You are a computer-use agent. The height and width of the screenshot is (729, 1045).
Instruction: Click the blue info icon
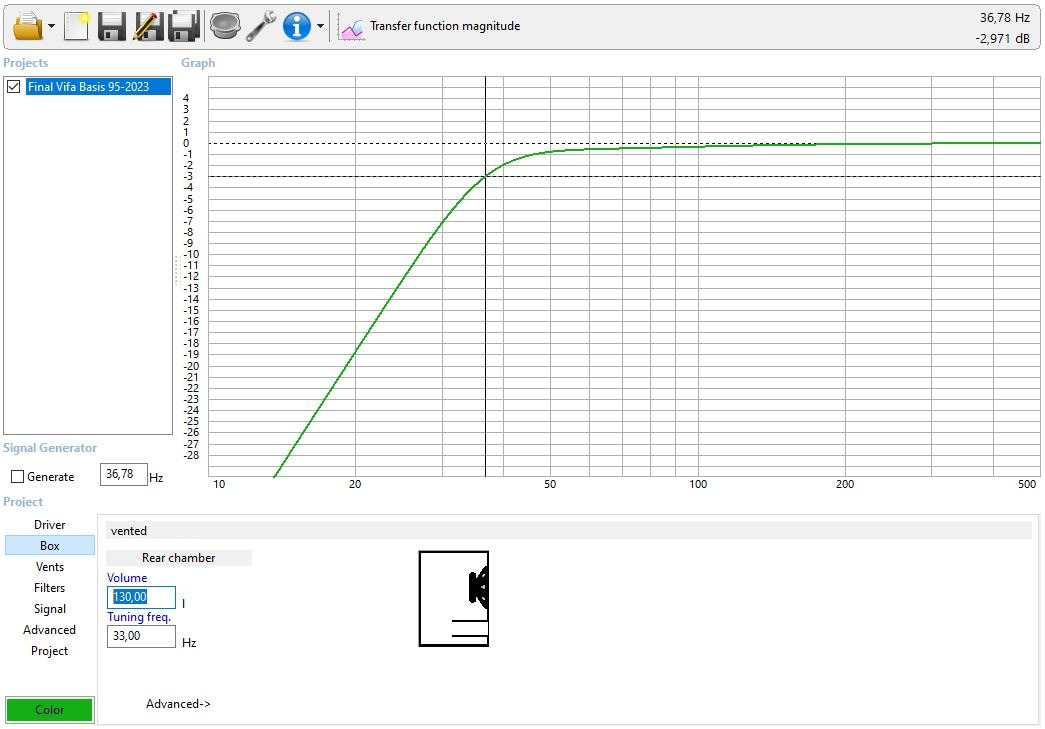click(297, 26)
